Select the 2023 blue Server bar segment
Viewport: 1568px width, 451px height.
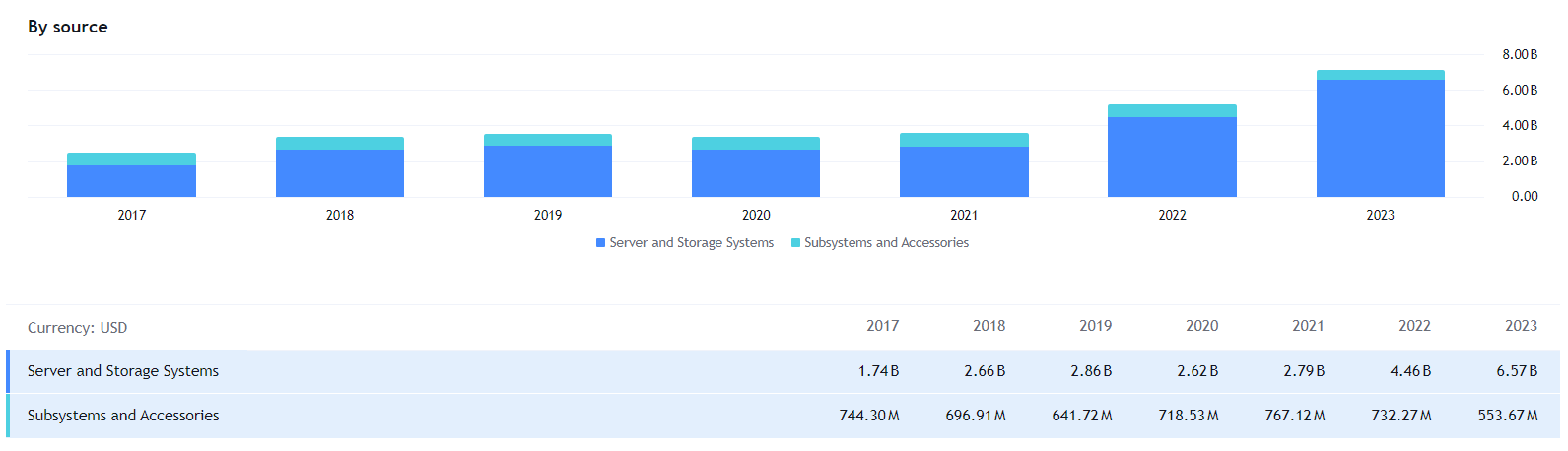click(x=1380, y=138)
